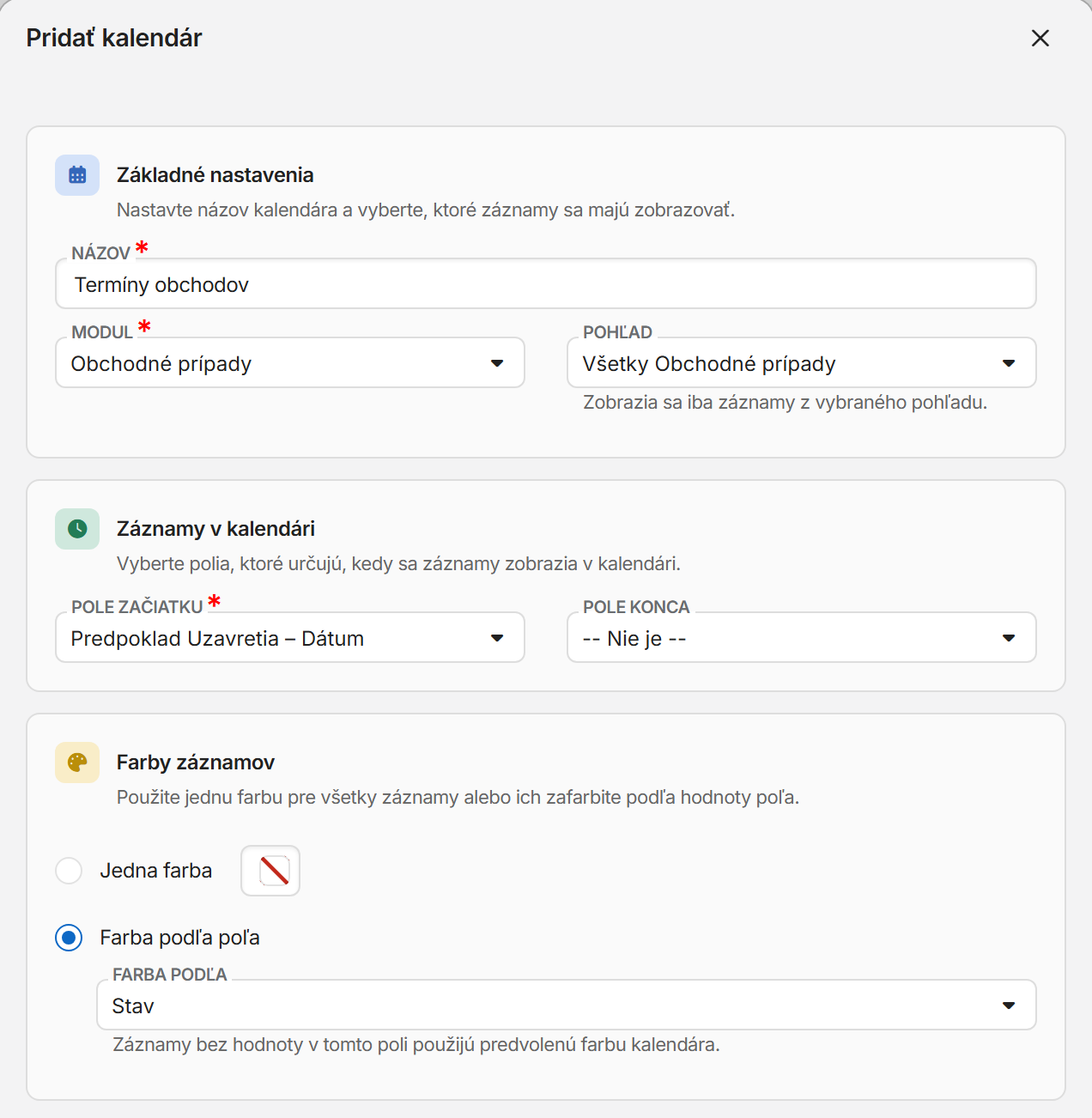1092x1118 pixels.
Task: Select the Farba podľa poľa radio option
Action: pyautogui.click(x=69, y=938)
